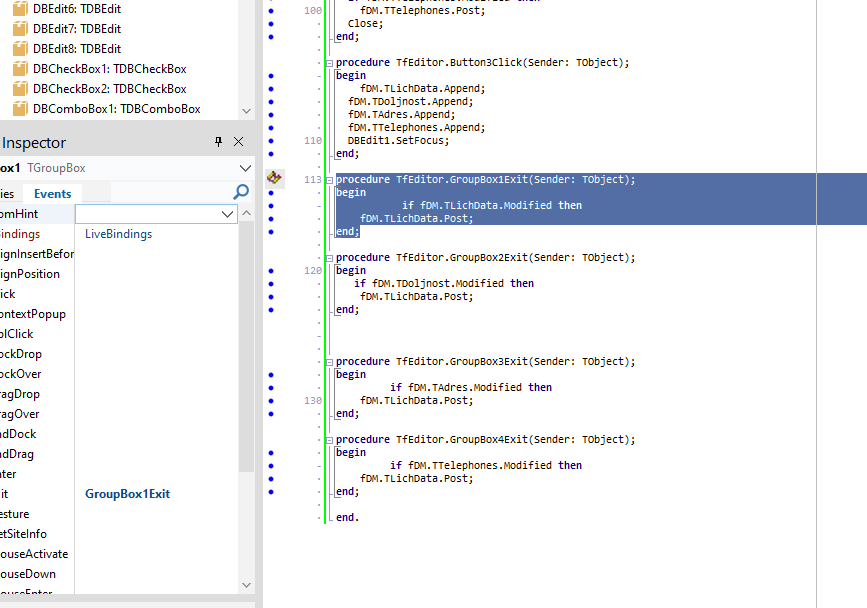Screen dimensions: 867x608
Task: Open the LiveBindings link
Action: click(118, 234)
